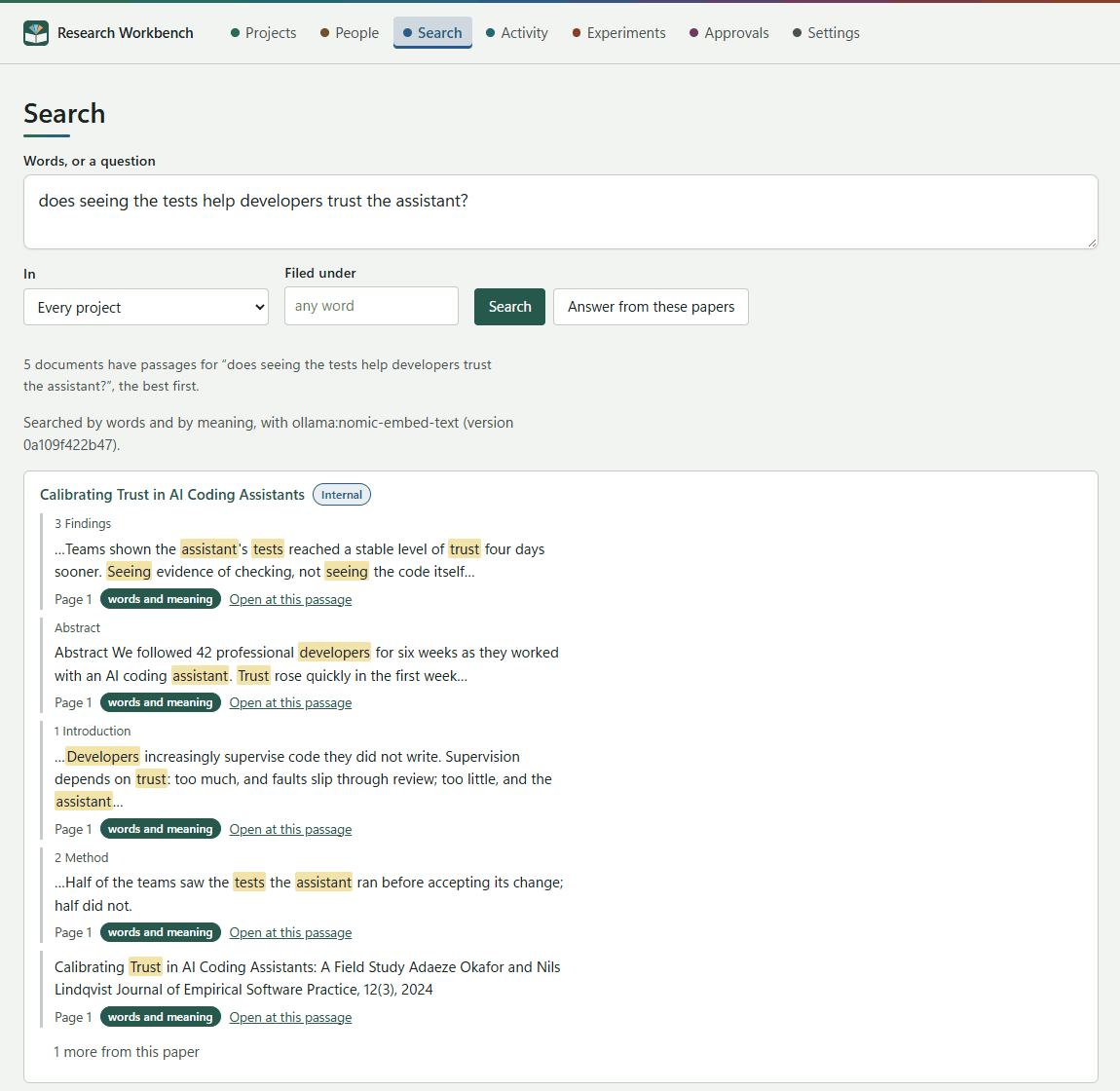Expand 1 more from this paper
This screenshot has width=1120, height=1091.
pyautogui.click(x=127, y=1052)
